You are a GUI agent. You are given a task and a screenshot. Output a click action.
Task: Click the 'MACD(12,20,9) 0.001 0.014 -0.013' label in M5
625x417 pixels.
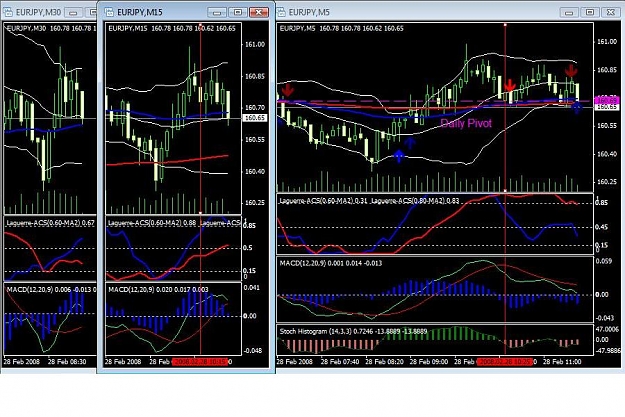[x=330, y=263]
